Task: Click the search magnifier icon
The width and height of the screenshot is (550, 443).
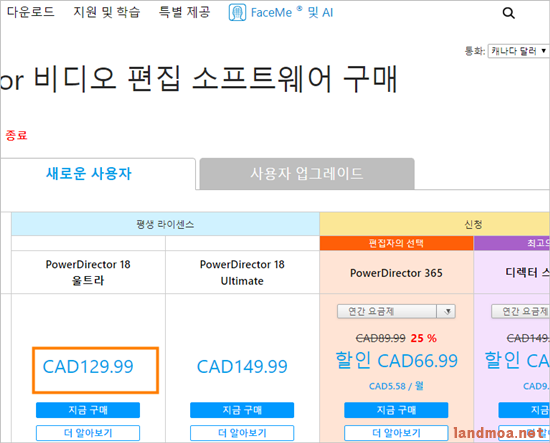Action: (508, 13)
